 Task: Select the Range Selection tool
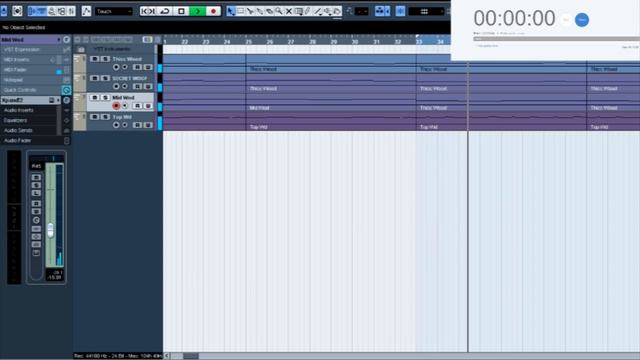click(240, 11)
